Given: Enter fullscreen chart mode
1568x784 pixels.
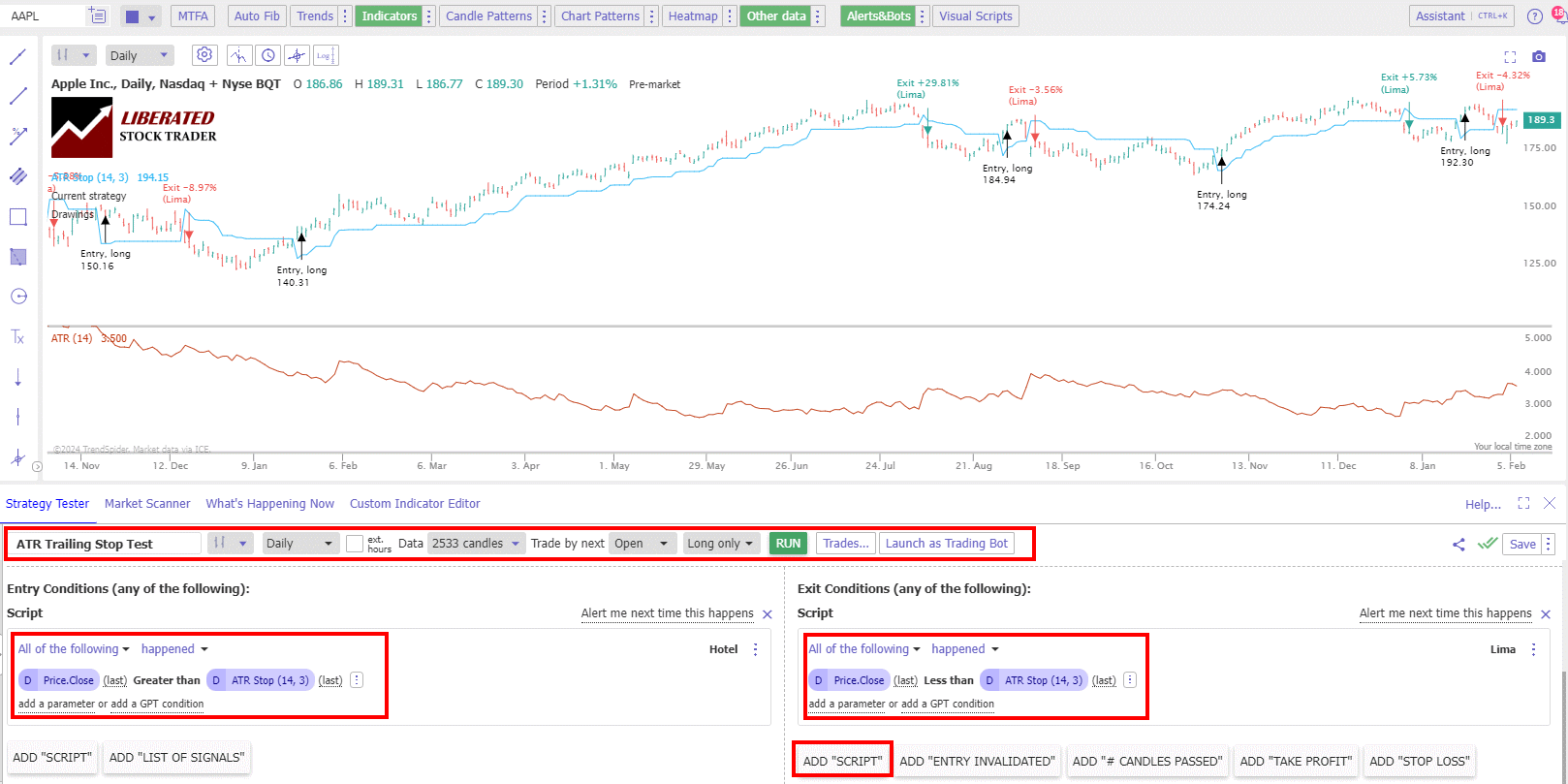Looking at the screenshot, I should click(1510, 57).
